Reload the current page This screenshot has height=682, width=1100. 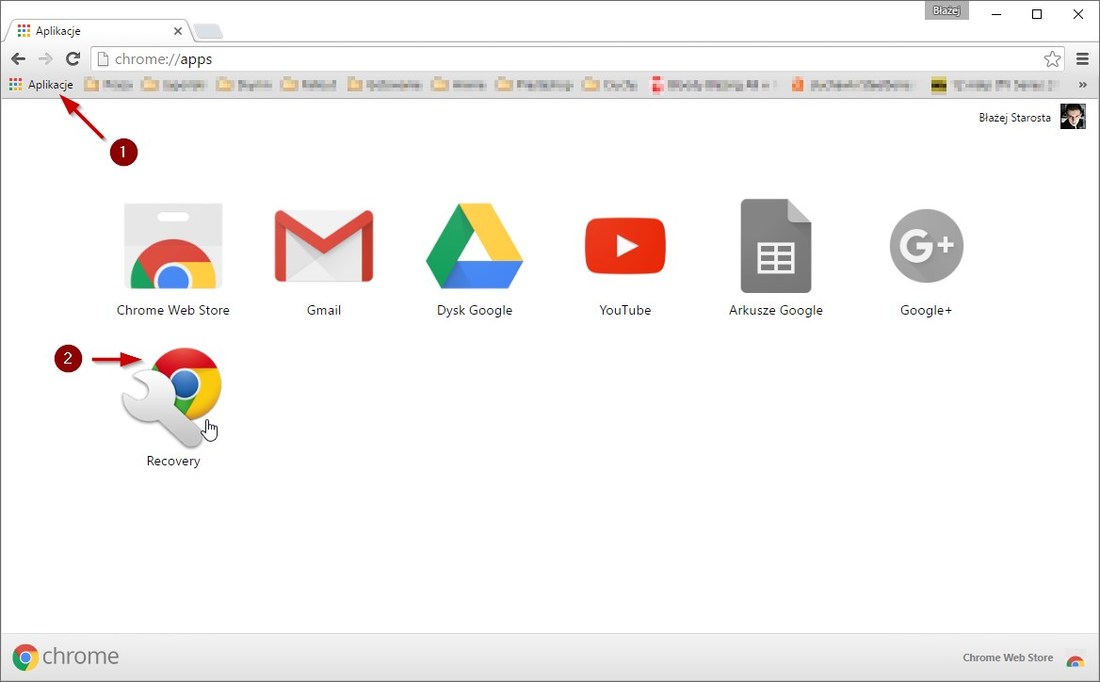(73, 59)
